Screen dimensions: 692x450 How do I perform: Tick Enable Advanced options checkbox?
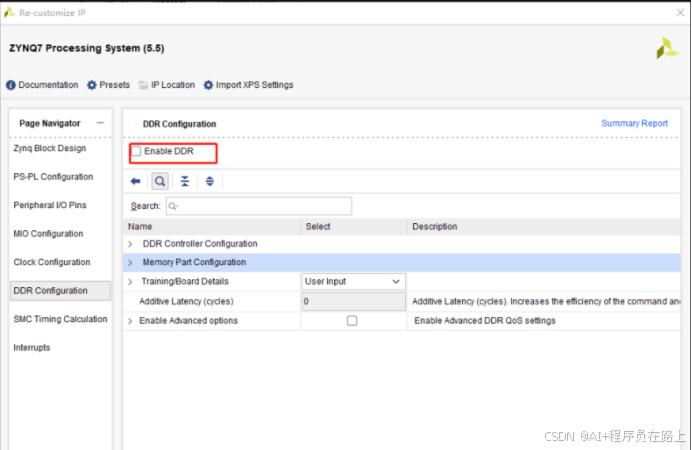point(352,321)
